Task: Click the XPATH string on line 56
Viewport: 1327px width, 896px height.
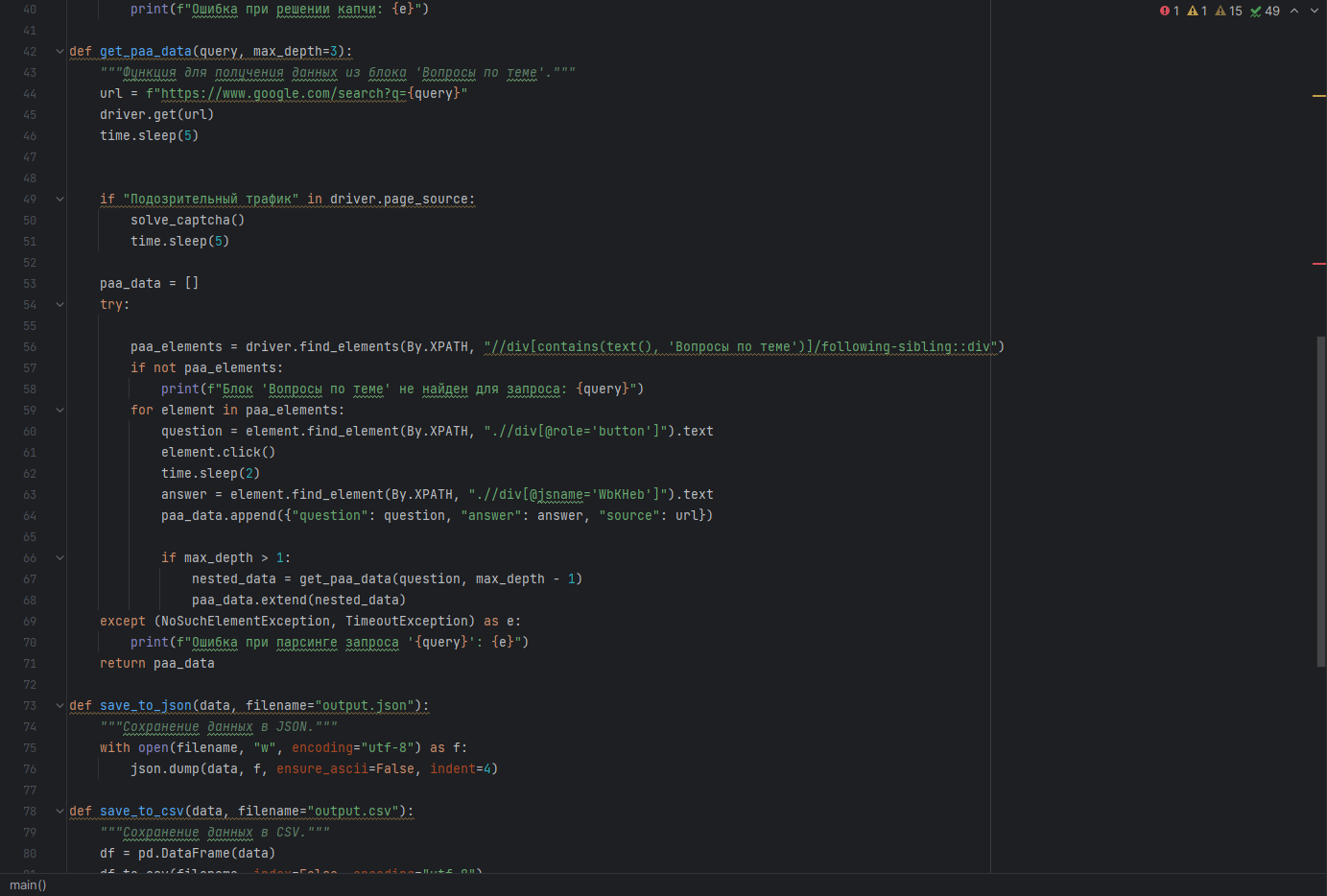Action: coord(741,347)
